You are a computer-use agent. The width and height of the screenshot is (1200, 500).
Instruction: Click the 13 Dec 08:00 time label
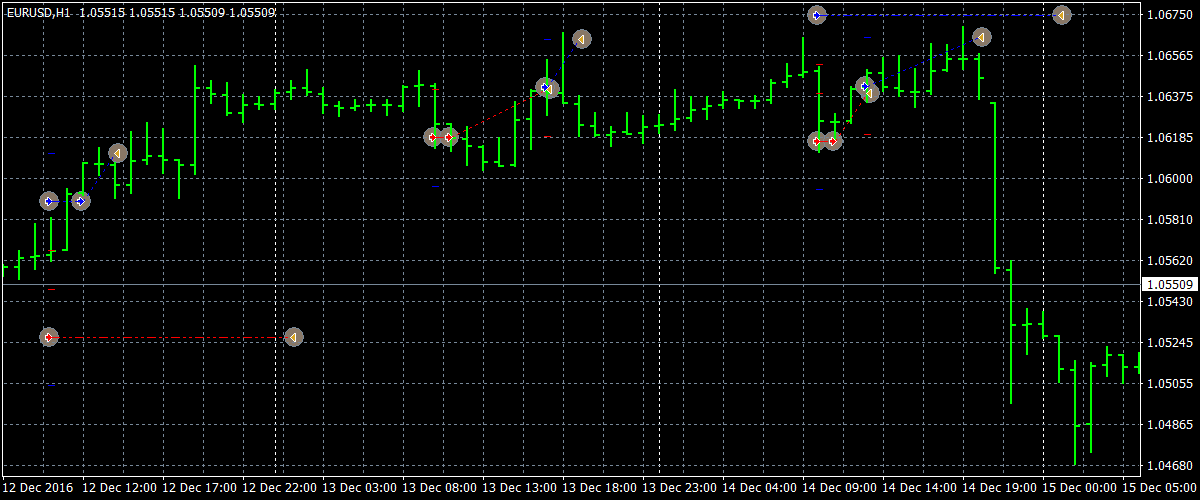pos(439,488)
